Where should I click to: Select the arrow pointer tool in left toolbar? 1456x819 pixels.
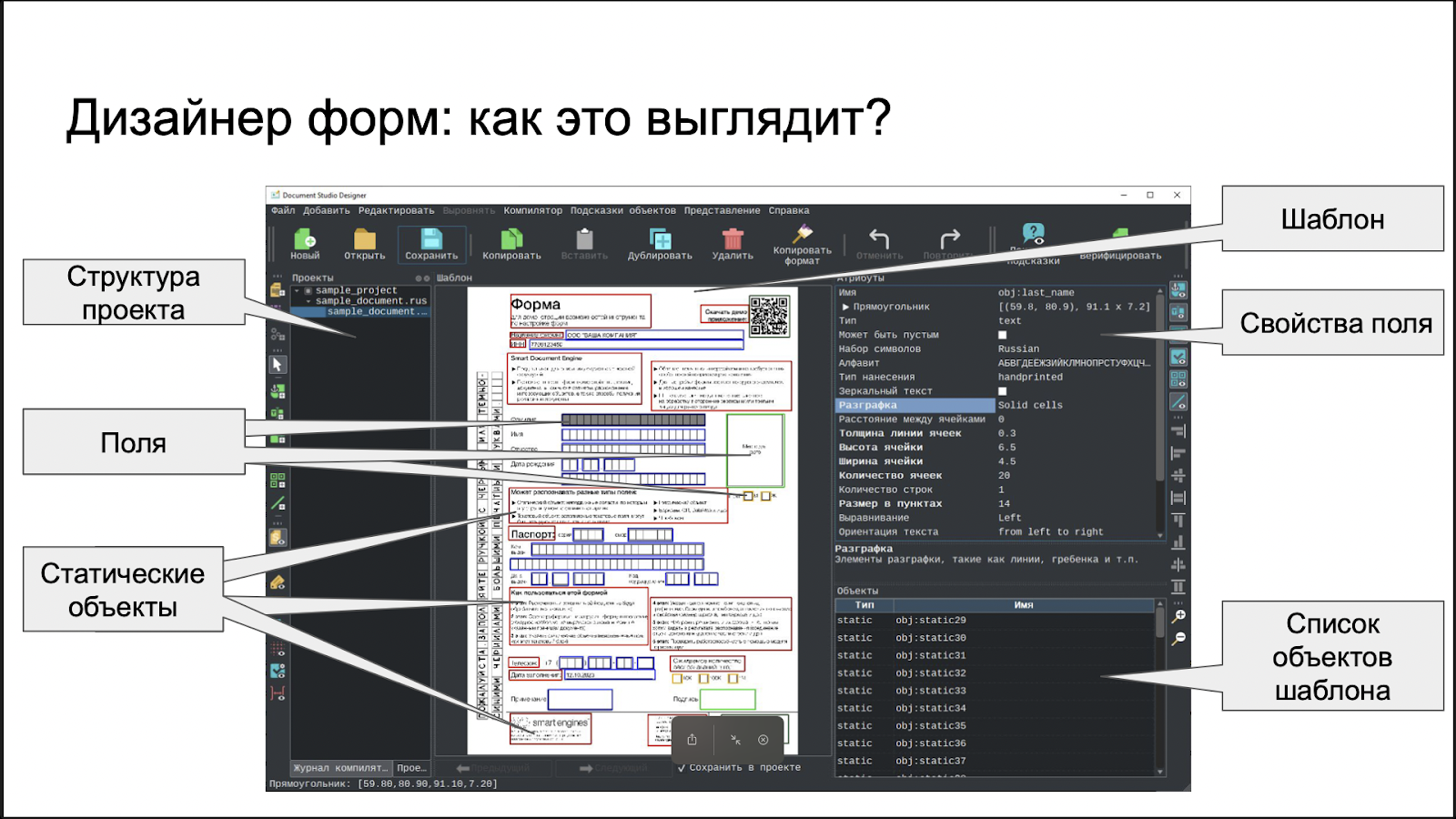click(x=279, y=364)
